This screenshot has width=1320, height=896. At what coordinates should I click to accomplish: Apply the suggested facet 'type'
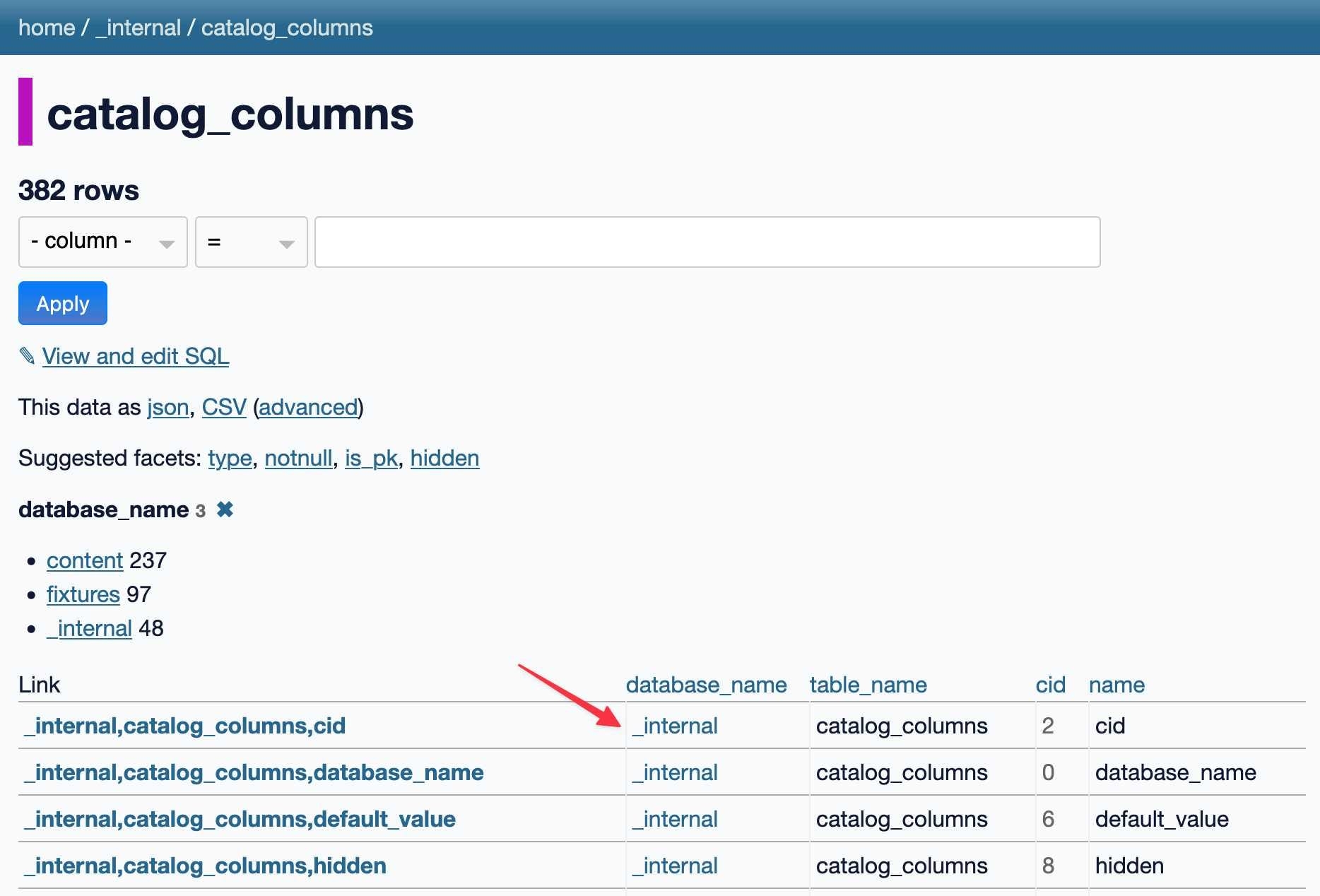pos(230,459)
